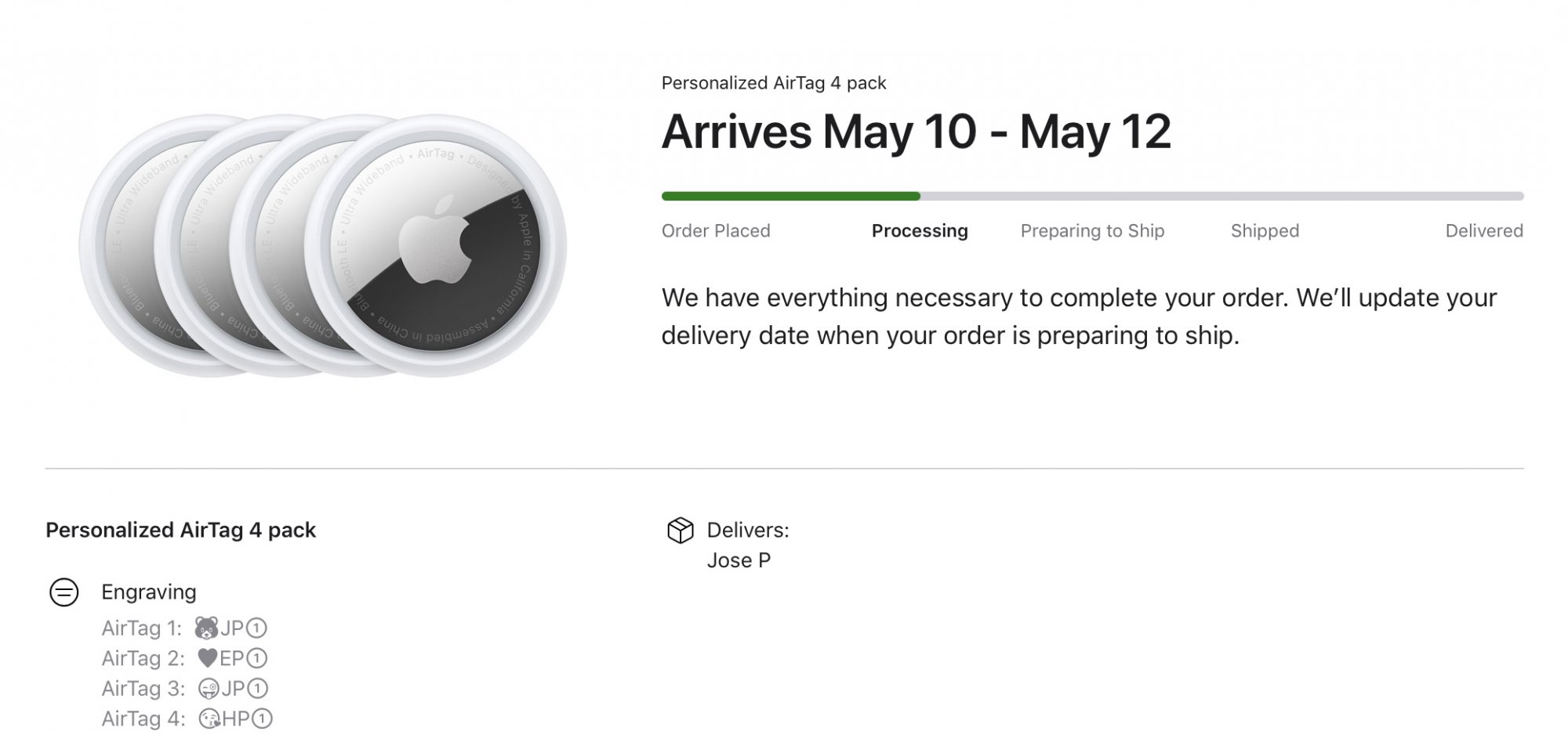Click the Engraving lines icon
The height and width of the screenshot is (753, 1568).
point(64,592)
